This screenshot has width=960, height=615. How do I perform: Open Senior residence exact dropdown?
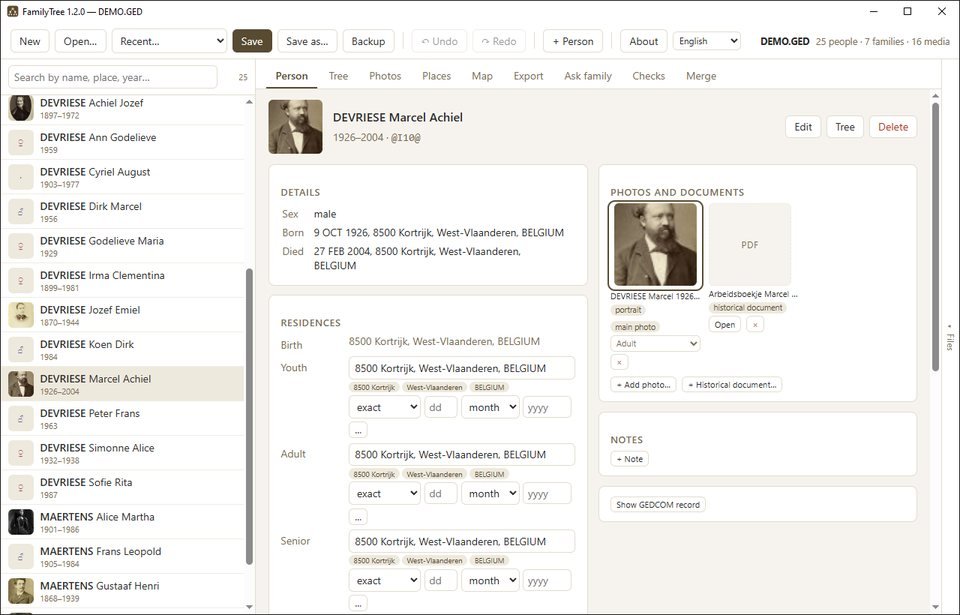click(384, 581)
